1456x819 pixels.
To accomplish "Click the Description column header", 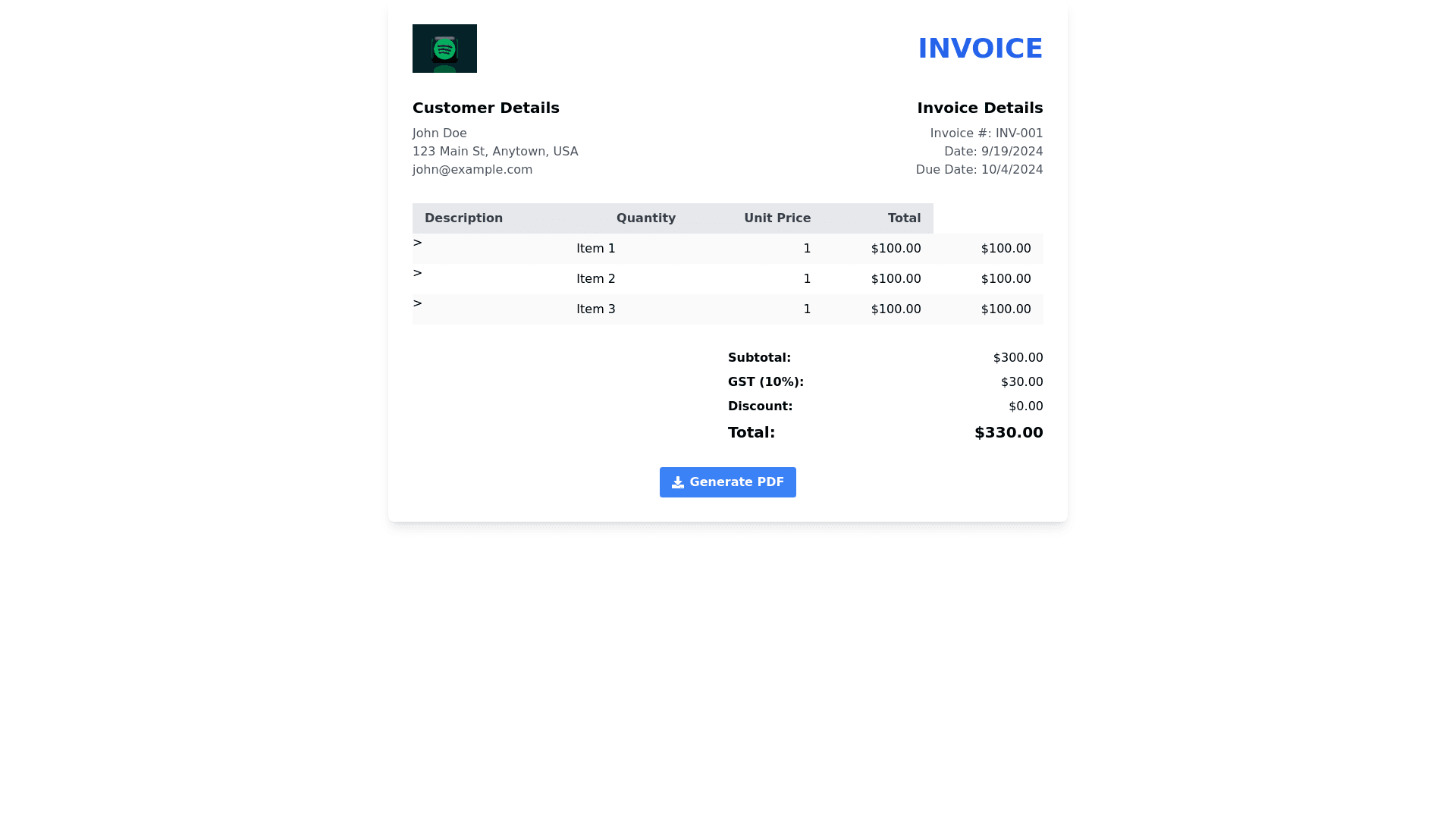I will [x=463, y=218].
